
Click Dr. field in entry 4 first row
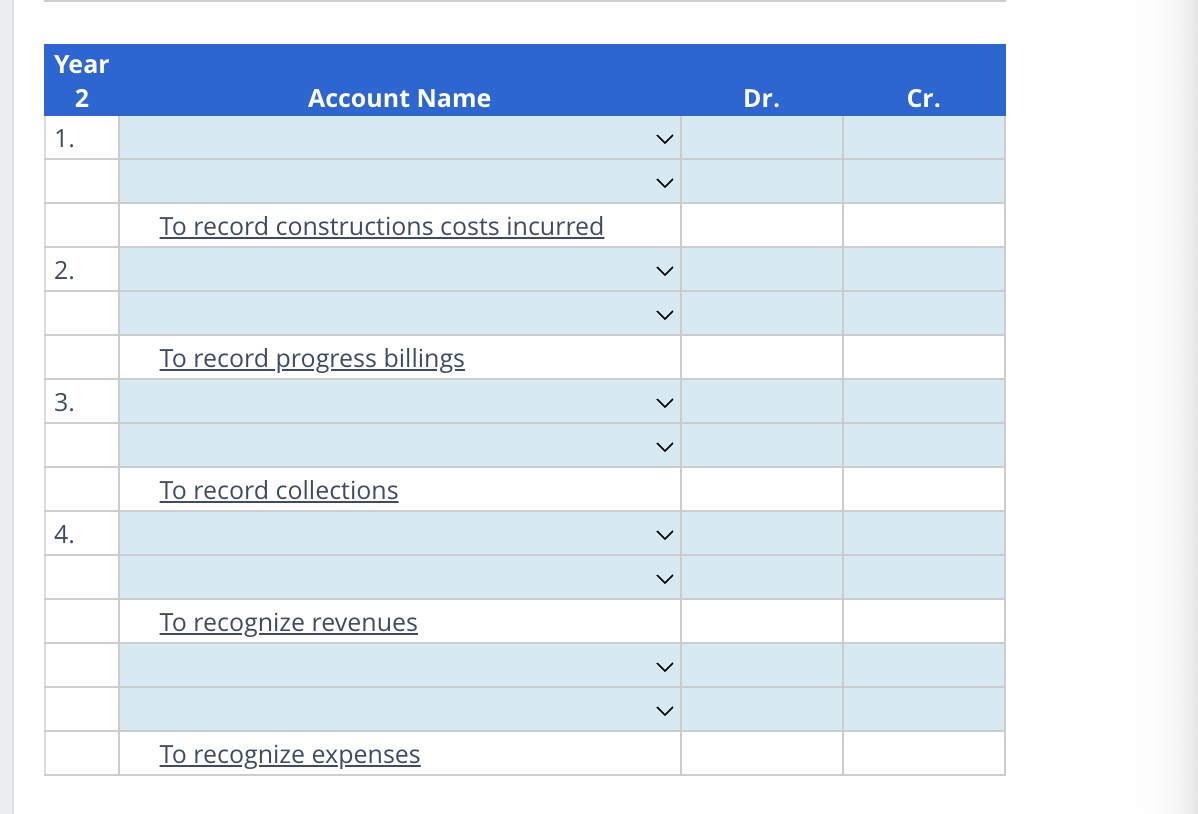(762, 534)
